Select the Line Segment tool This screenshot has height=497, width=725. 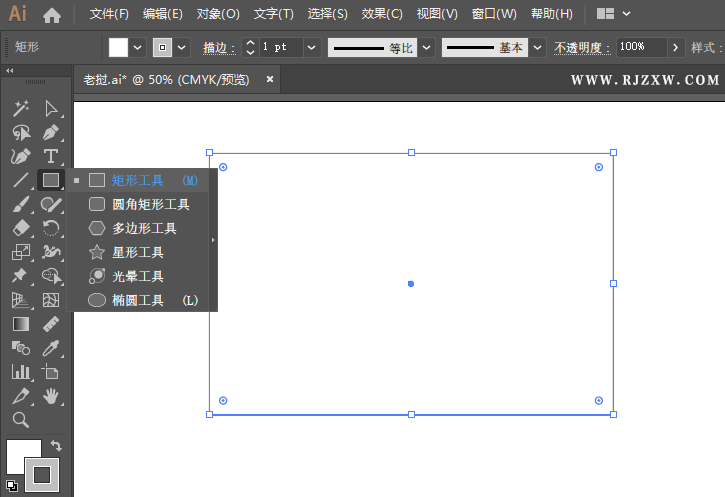21,180
